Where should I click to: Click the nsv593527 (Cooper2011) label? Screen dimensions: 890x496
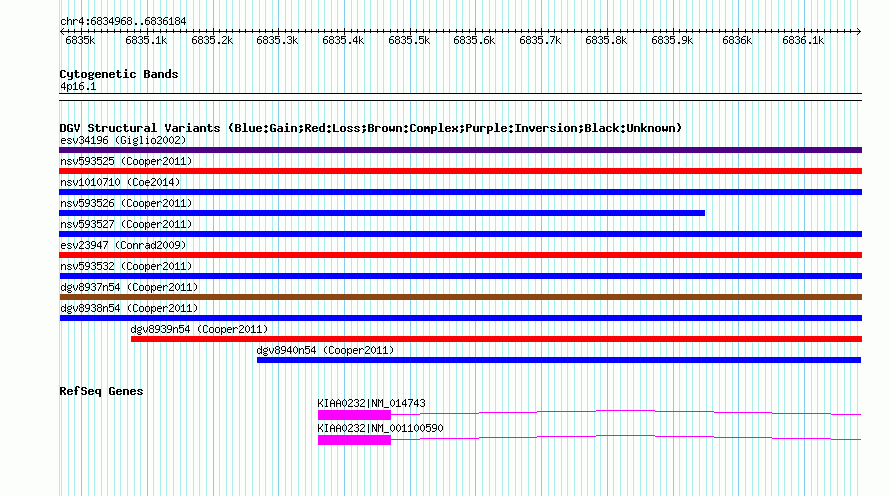click(x=126, y=224)
